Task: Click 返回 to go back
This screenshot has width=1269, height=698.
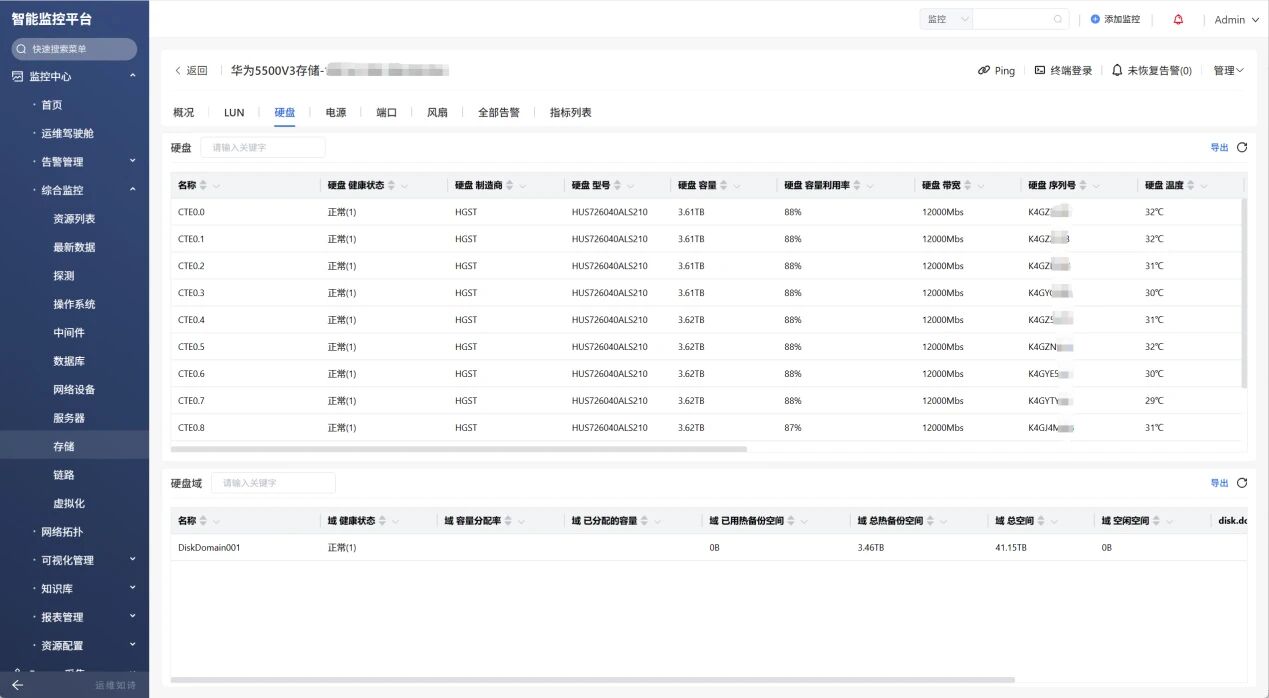Action: click(191, 71)
